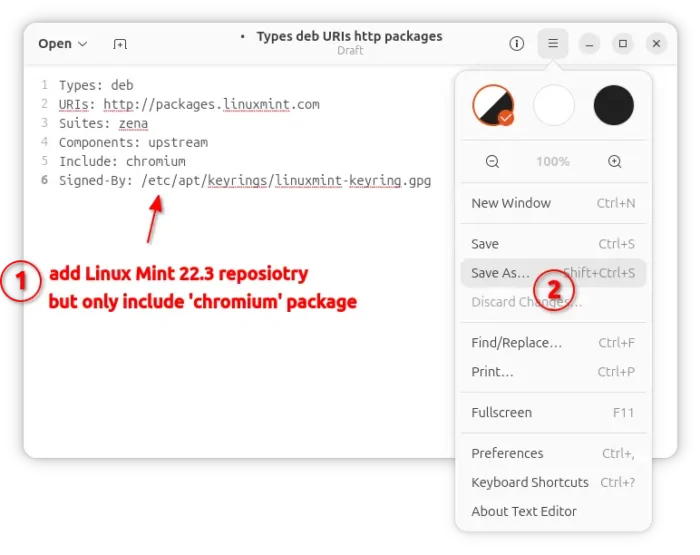Viewport: 700px width, 555px height.
Task: Open Preferences from the menu
Action: point(553,453)
